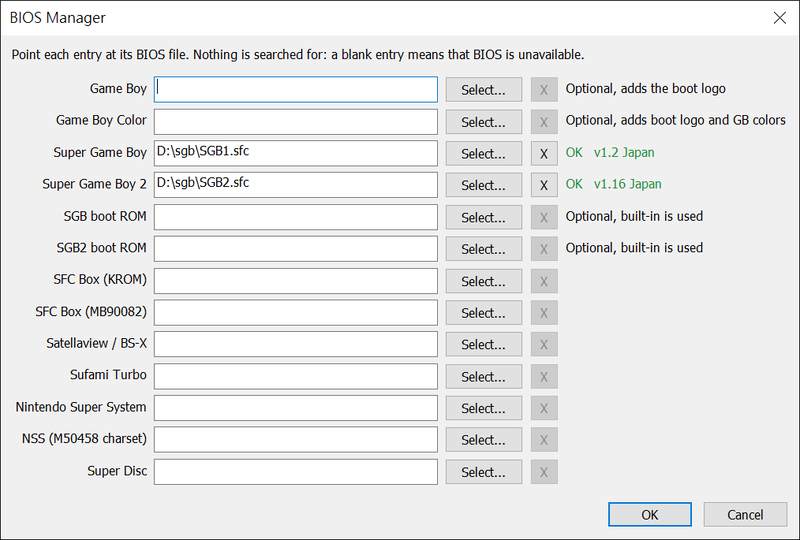
Task: Click the SFC Box (MB90082) path field
Action: tap(296, 312)
